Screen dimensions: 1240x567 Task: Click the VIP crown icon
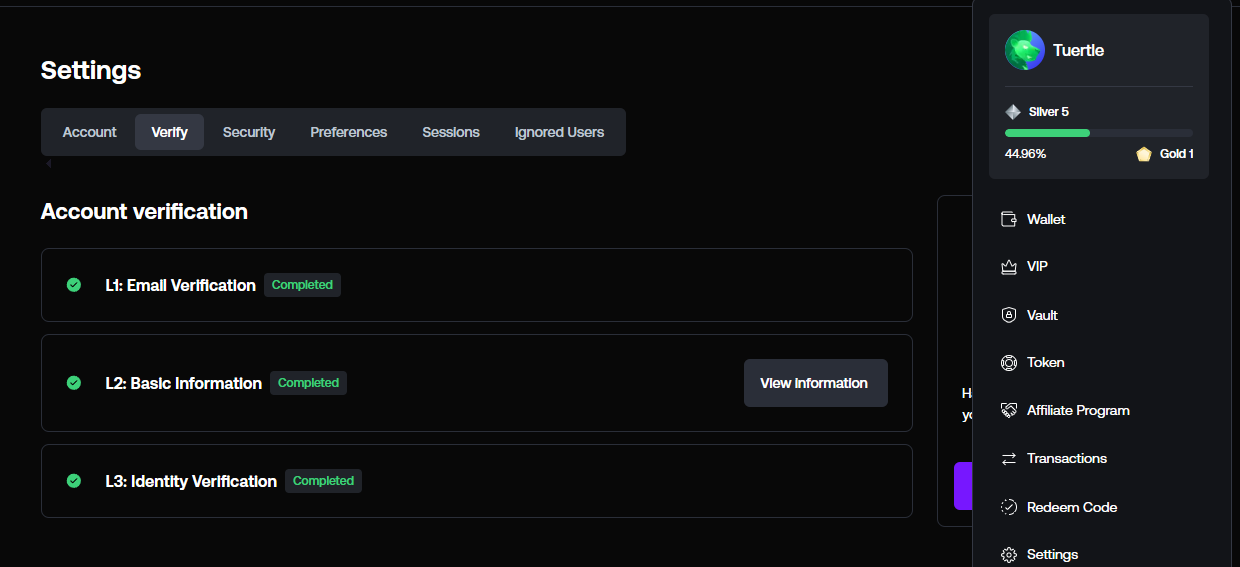pos(1008,267)
